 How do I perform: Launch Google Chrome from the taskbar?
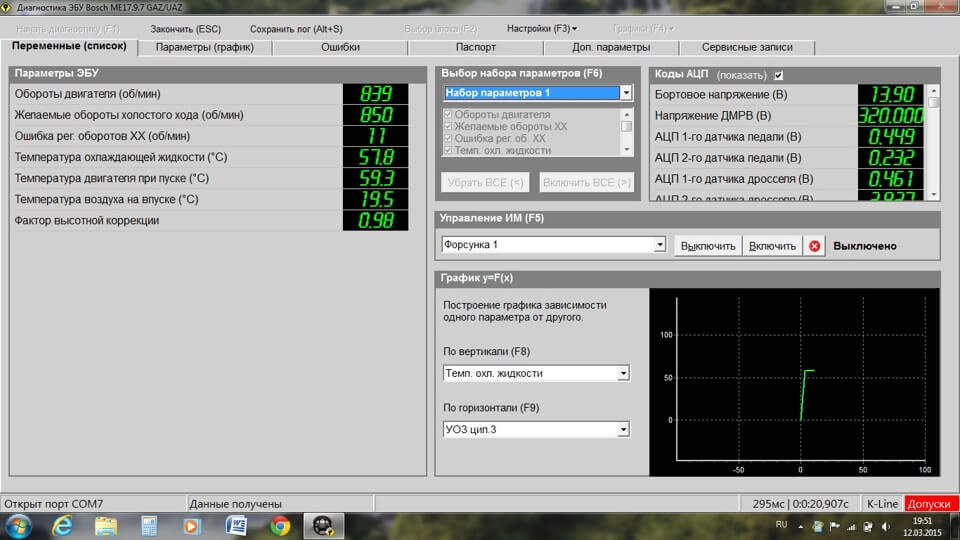(x=280, y=526)
